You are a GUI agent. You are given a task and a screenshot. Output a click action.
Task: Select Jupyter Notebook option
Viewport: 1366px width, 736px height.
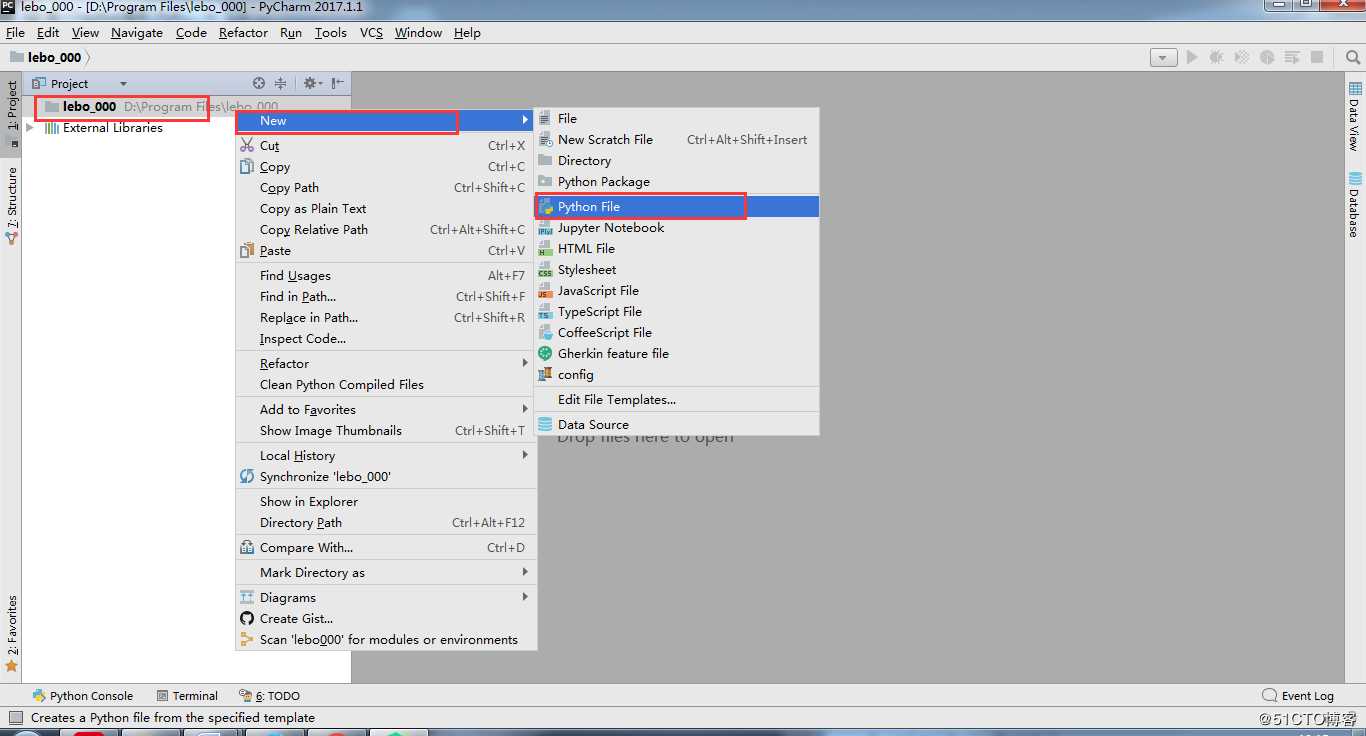click(x=677, y=227)
